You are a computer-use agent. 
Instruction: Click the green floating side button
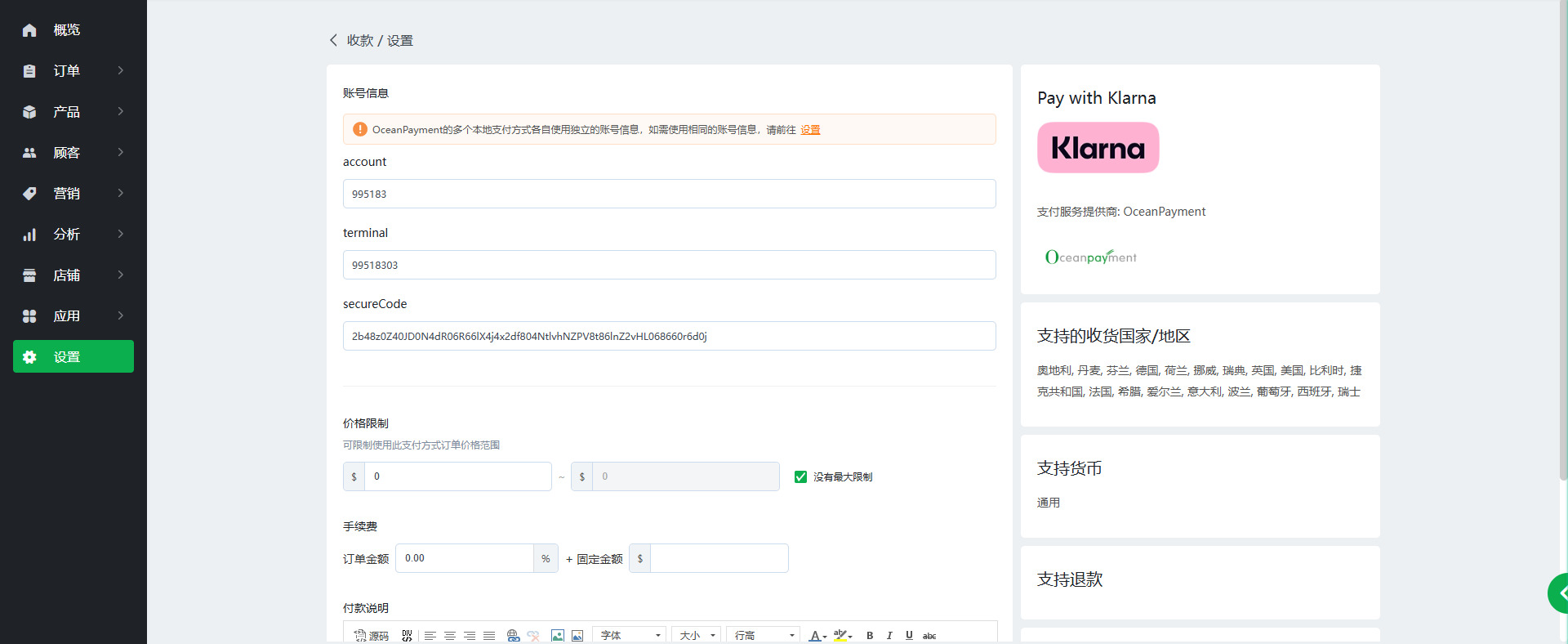[1558, 593]
